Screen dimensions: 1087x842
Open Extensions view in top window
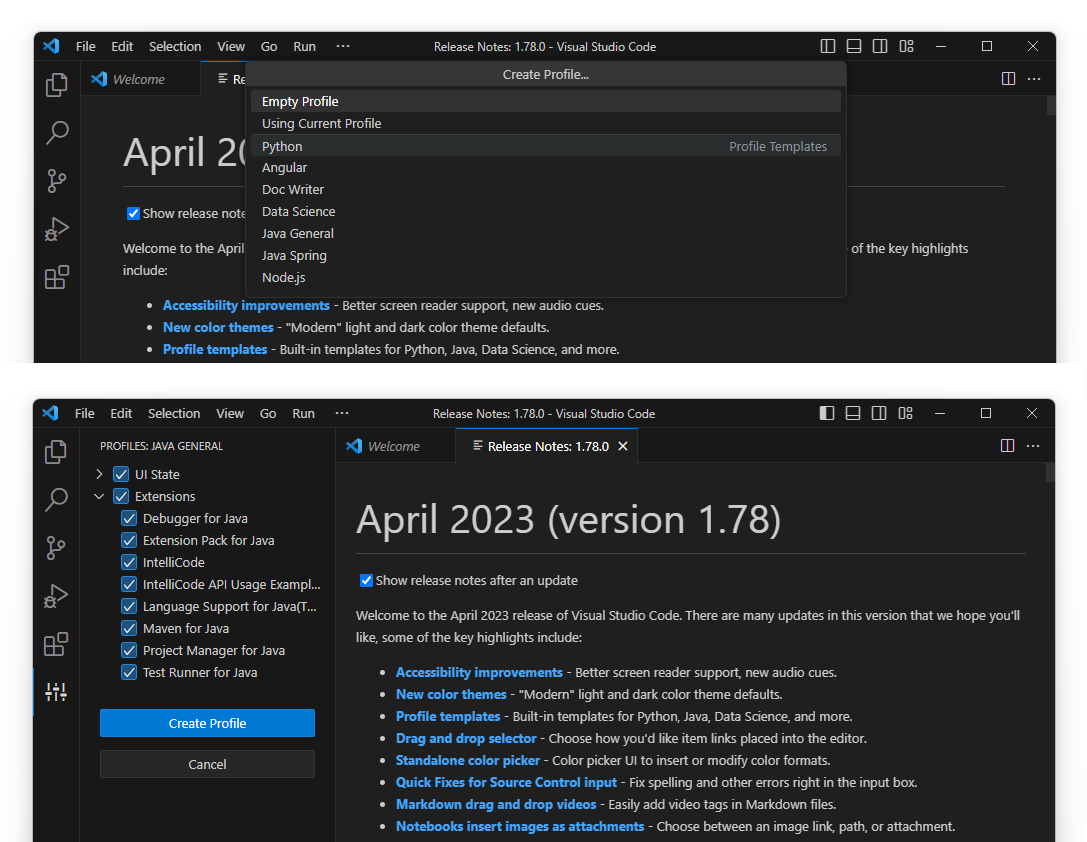coord(57,277)
